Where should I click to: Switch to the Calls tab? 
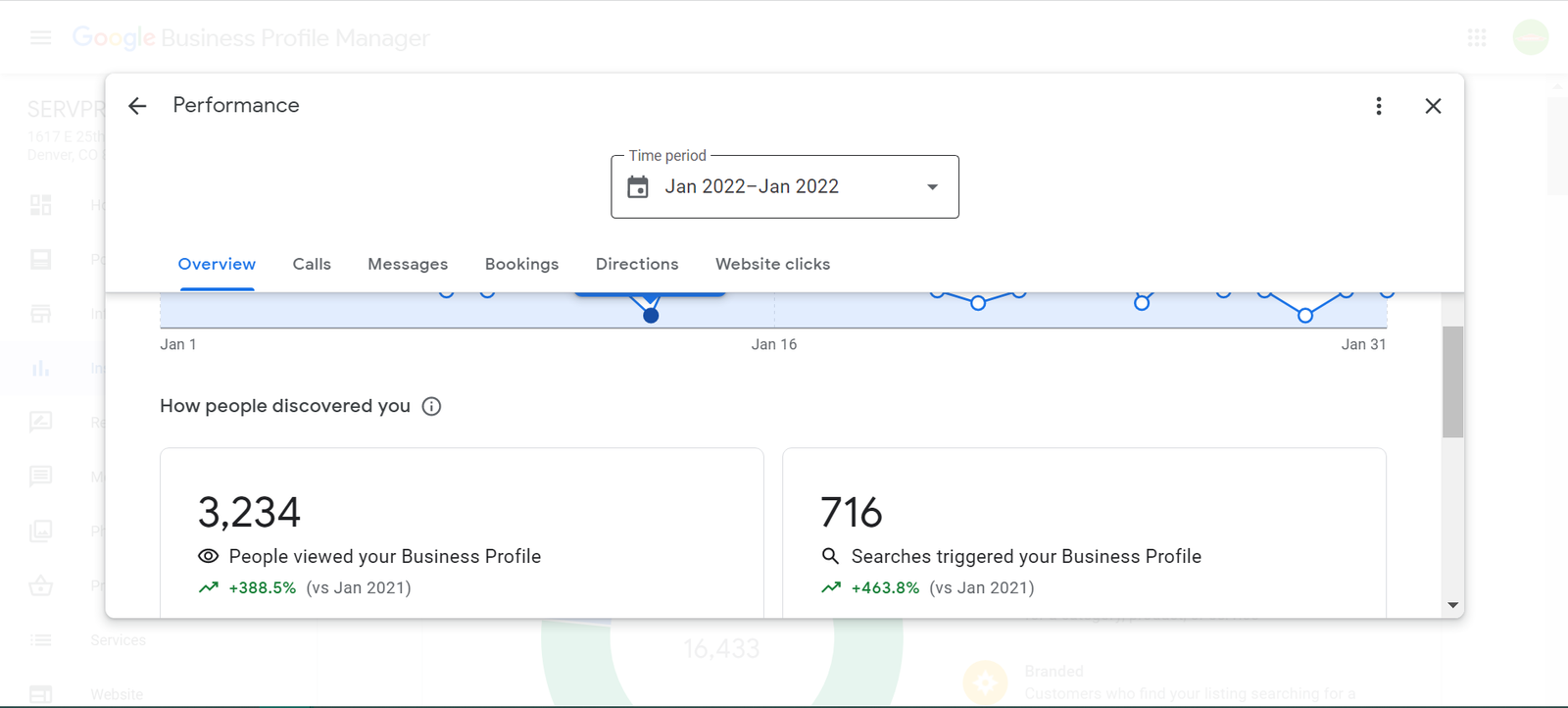312,264
